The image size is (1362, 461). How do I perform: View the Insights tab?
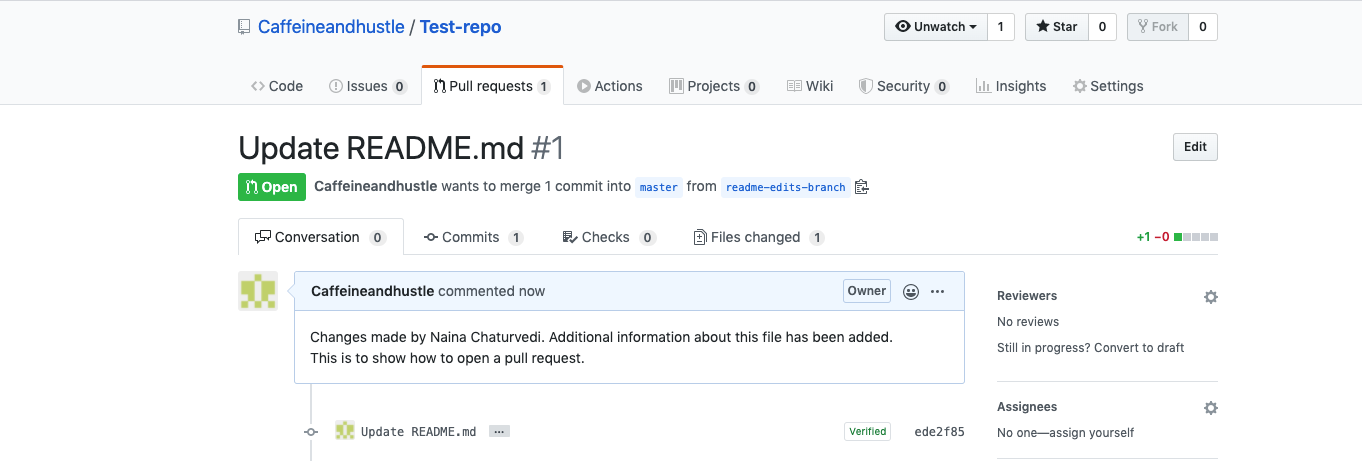(x=1011, y=86)
